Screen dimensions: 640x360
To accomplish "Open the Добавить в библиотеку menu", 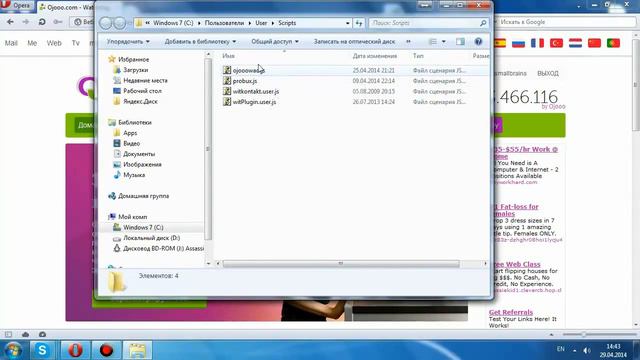I will click(x=200, y=42).
